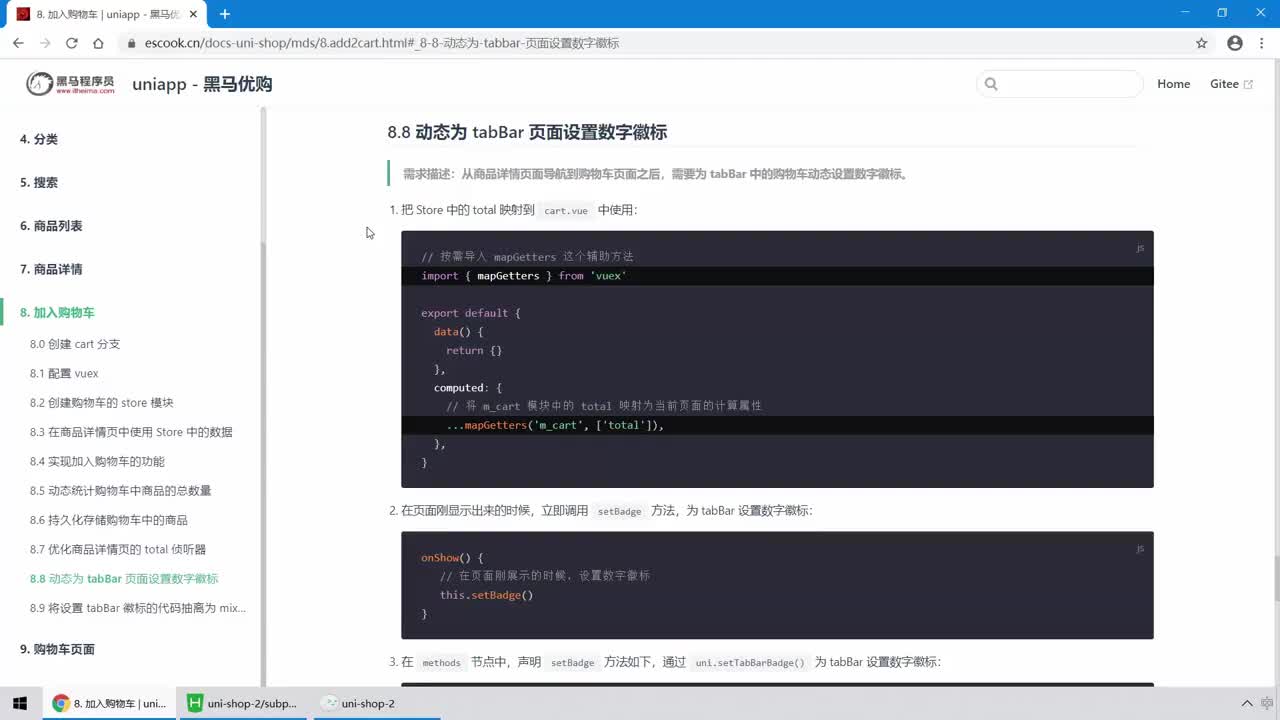
Task: Go to 8.4 实现加入购物车的功能
Action: pyautogui.click(x=97, y=461)
